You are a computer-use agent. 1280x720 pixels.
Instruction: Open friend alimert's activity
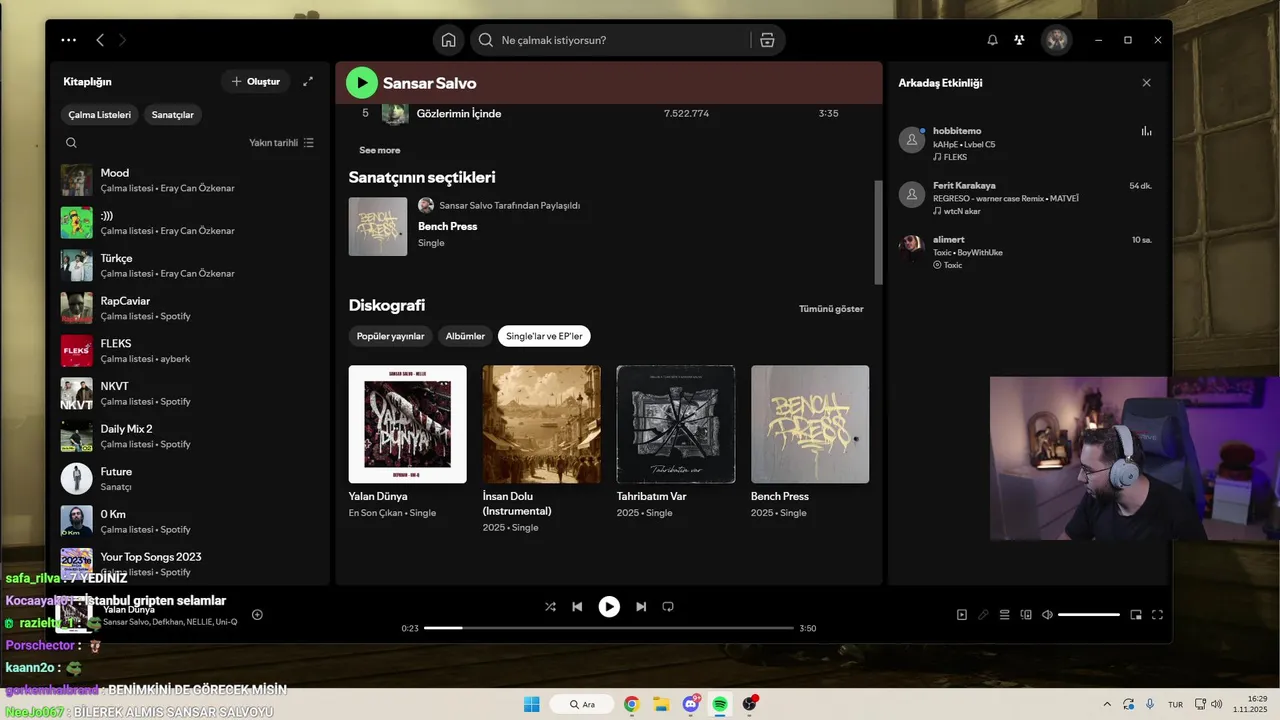click(x=1028, y=252)
